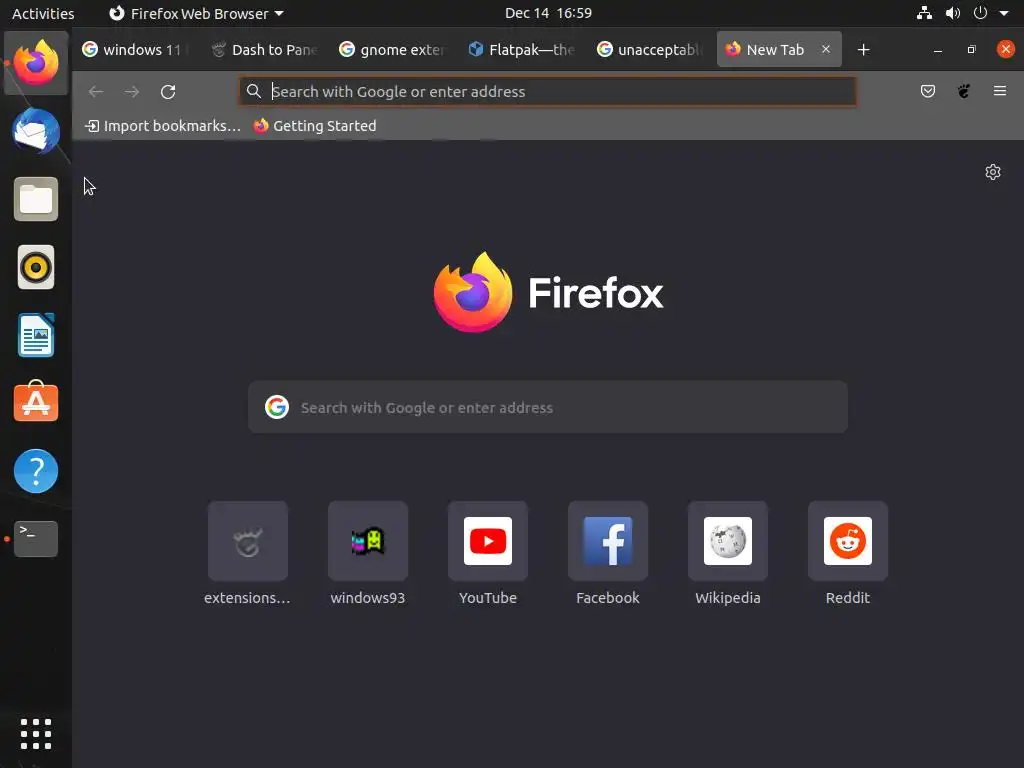1024x768 pixels.
Task: Save page to Pocket
Action: click(x=927, y=91)
